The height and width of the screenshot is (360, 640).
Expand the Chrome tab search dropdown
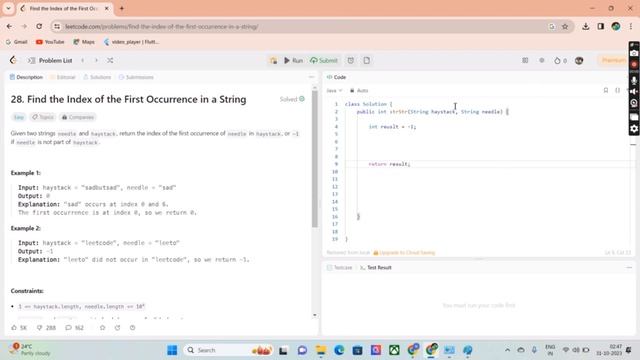[8, 8]
